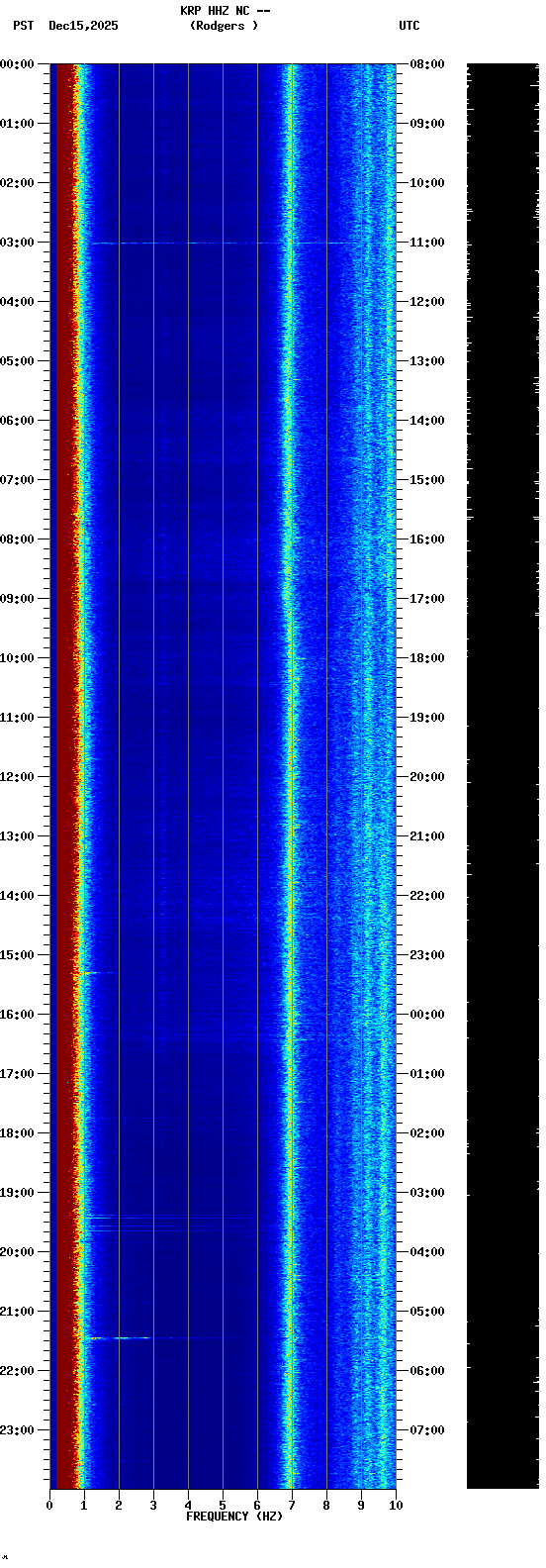Click the 03:00 PST time label
The width and height of the screenshot is (546, 1568).
click(x=18, y=243)
